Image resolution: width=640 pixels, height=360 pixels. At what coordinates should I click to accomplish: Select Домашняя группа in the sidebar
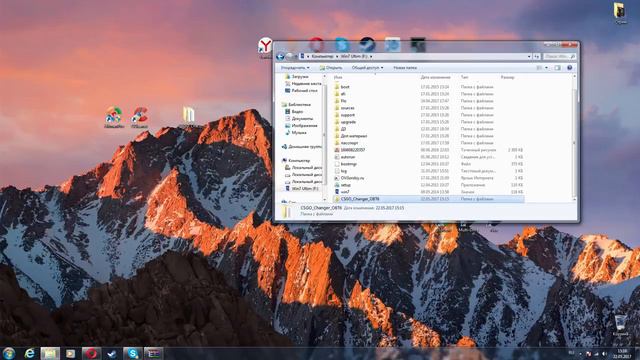point(301,147)
